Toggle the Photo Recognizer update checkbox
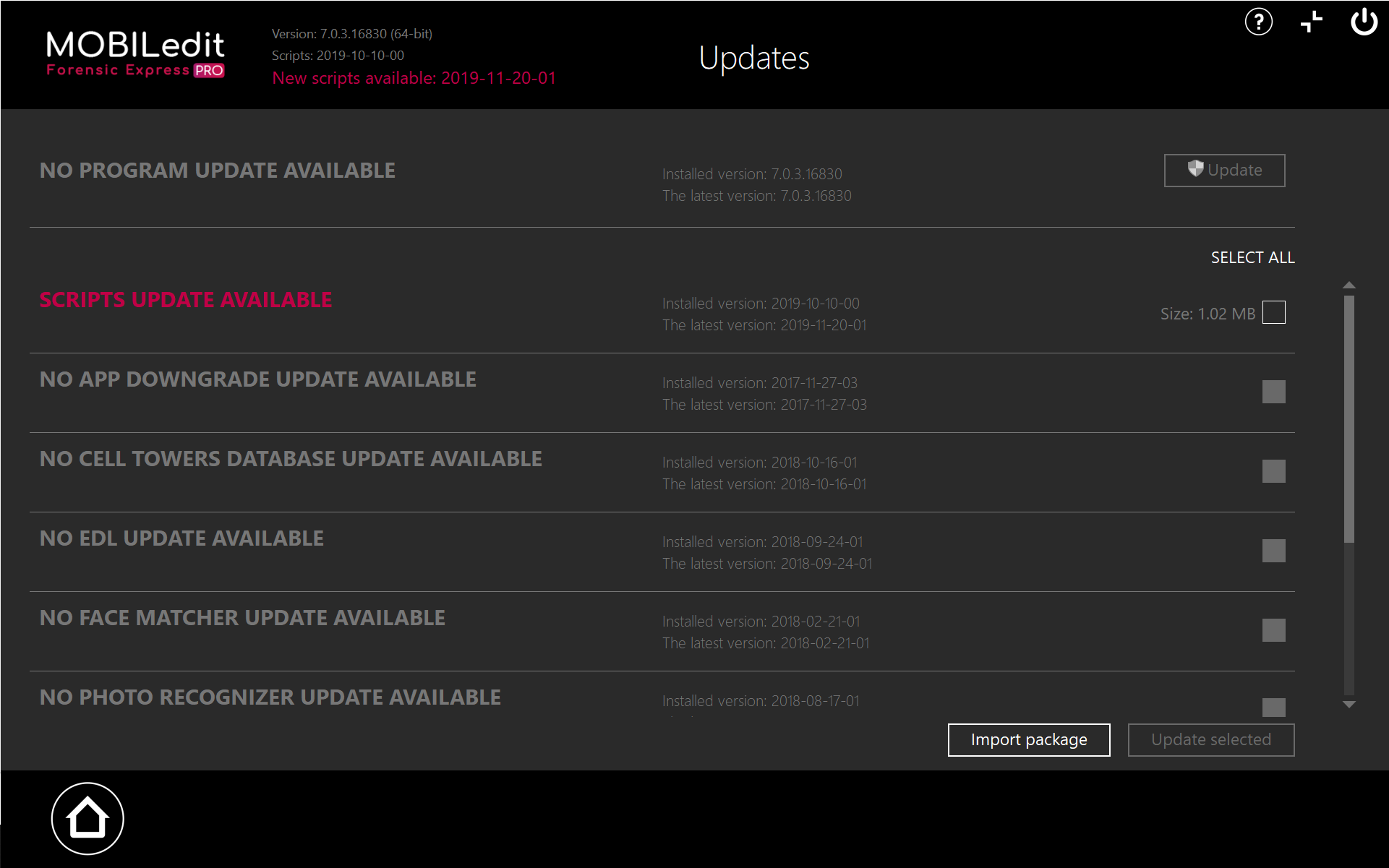 click(x=1273, y=707)
